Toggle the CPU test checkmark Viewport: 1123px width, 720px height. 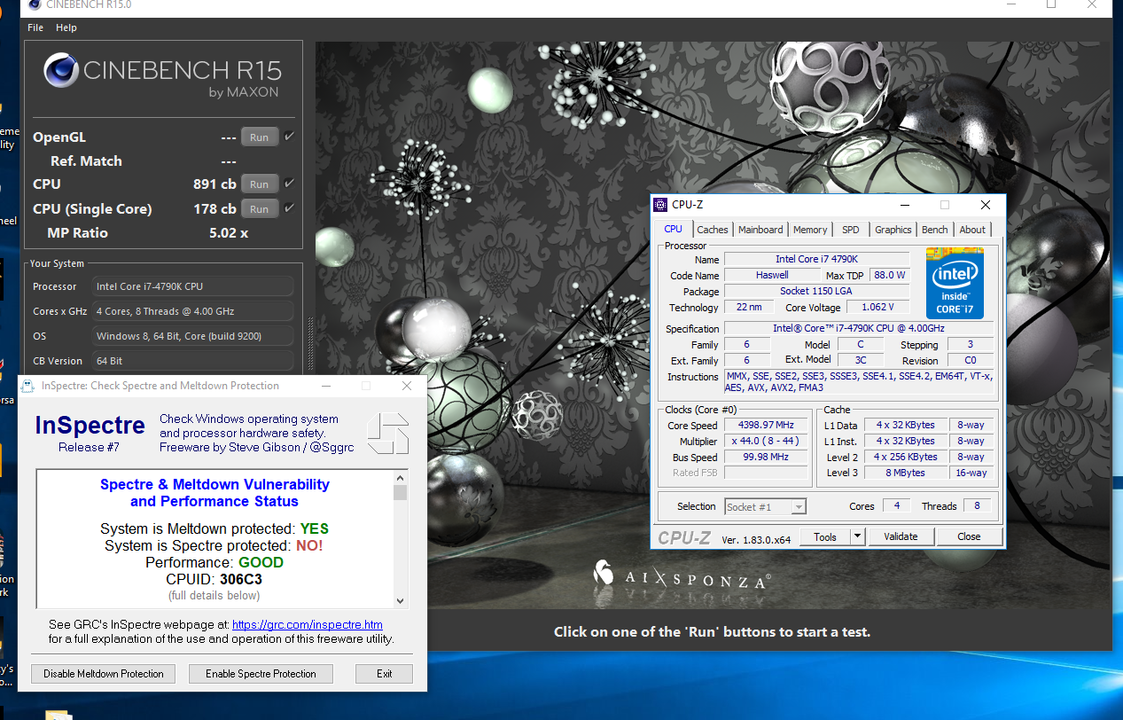click(289, 183)
